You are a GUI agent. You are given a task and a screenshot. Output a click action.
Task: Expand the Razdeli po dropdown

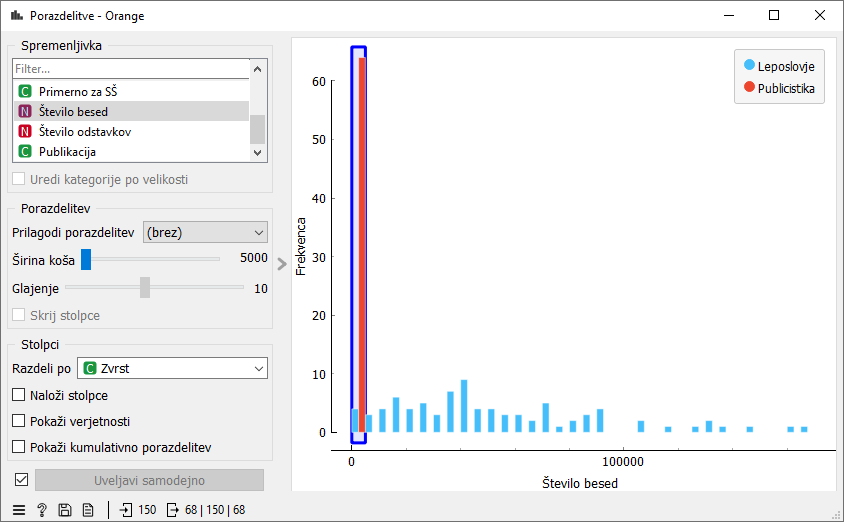[174, 368]
